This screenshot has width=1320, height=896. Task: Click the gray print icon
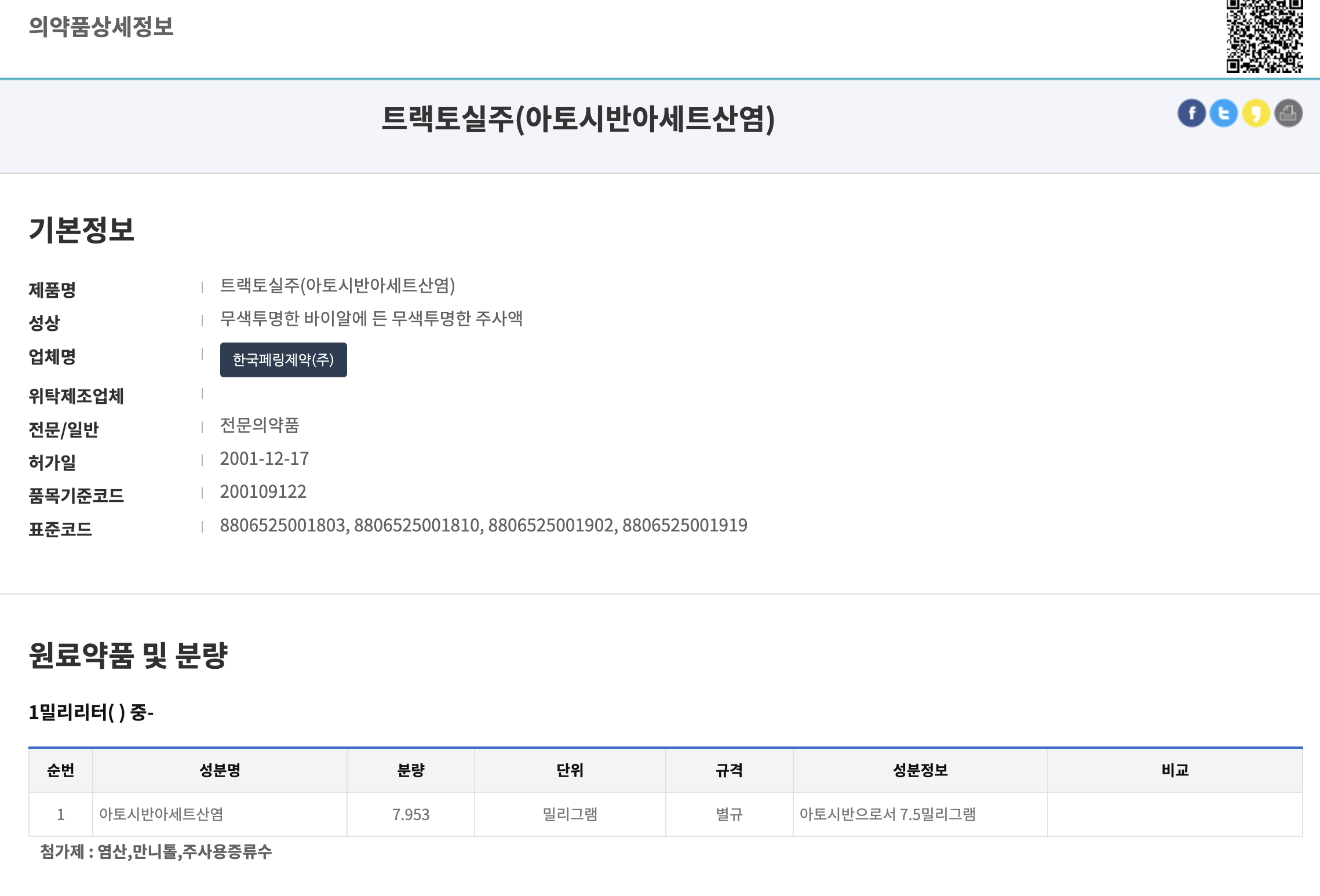(x=1288, y=113)
